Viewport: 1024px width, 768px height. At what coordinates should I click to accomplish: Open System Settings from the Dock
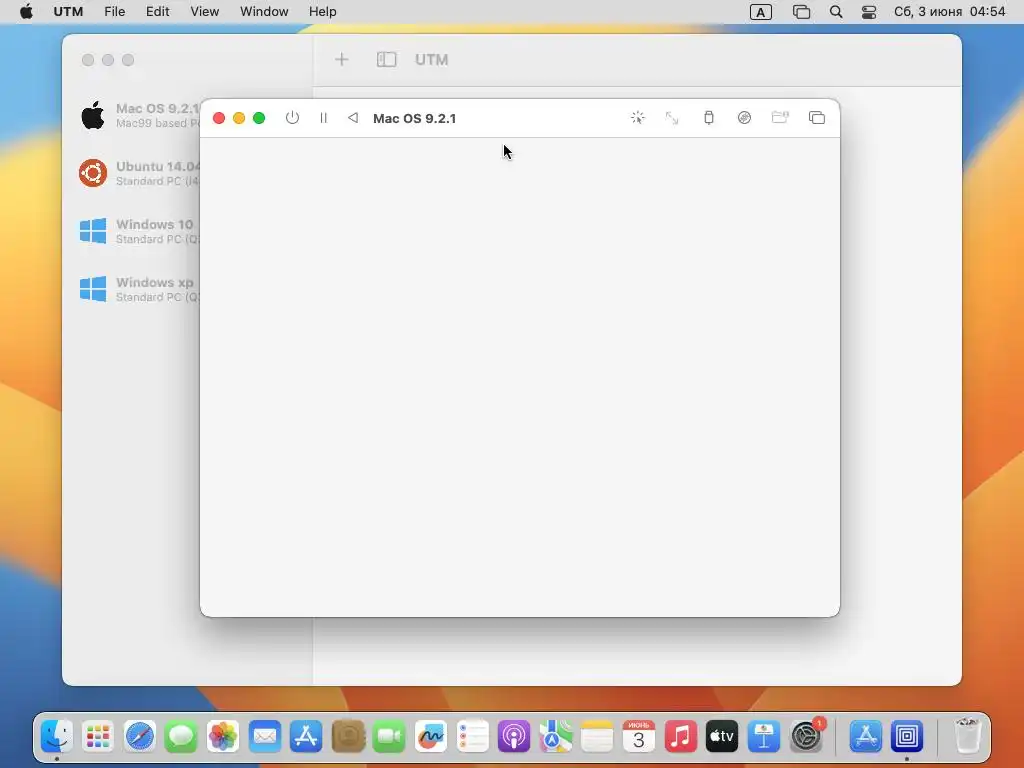tap(806, 737)
